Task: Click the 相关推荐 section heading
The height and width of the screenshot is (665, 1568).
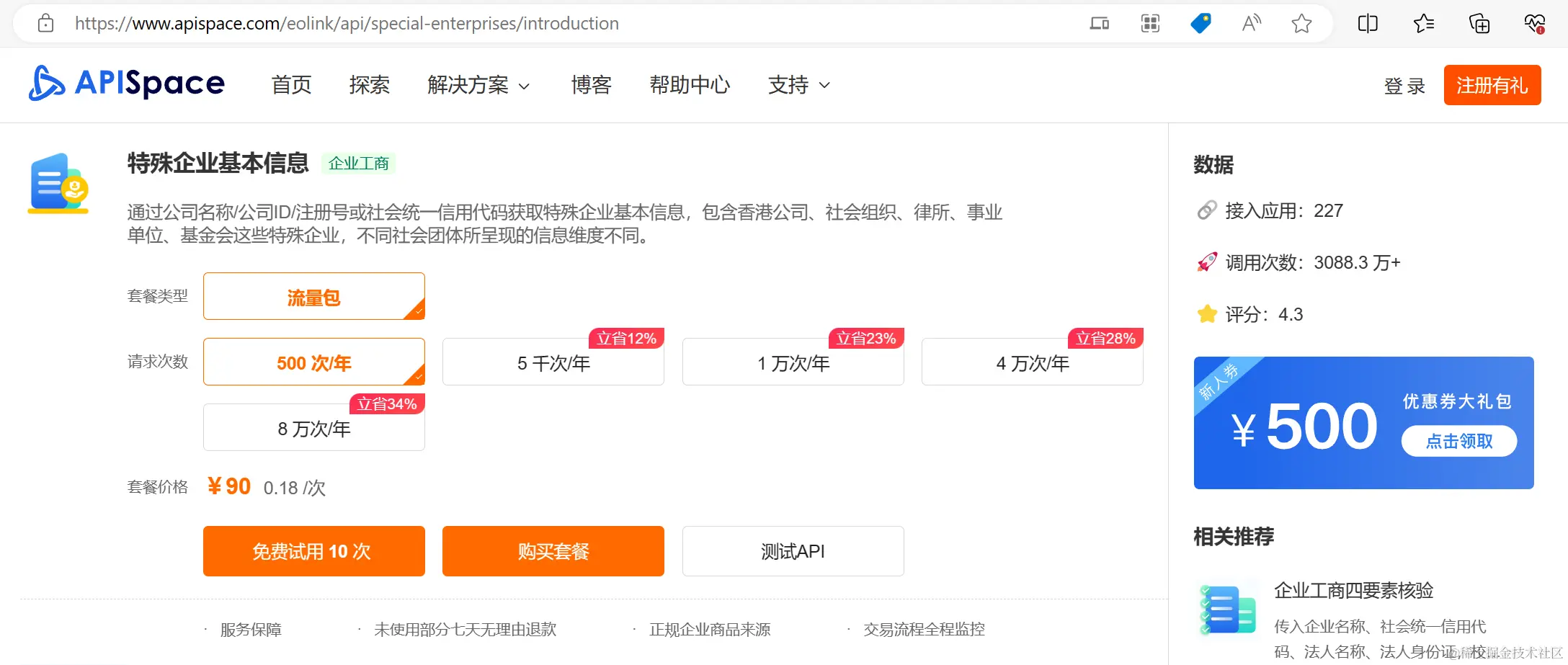Action: pos(1234,537)
